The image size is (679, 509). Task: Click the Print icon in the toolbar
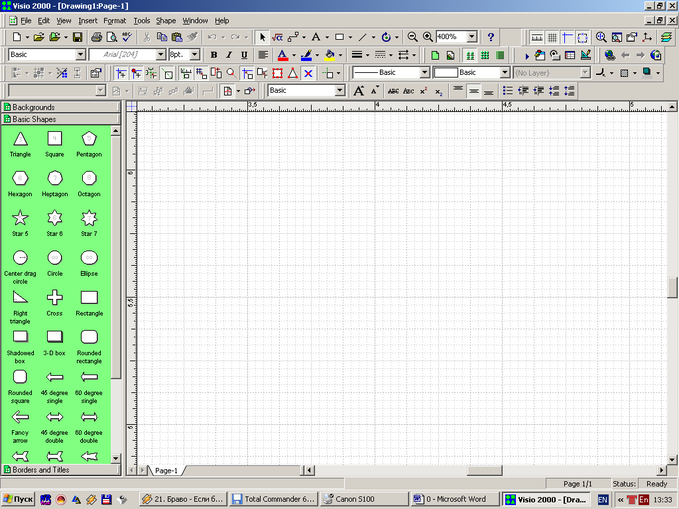[x=94, y=37]
